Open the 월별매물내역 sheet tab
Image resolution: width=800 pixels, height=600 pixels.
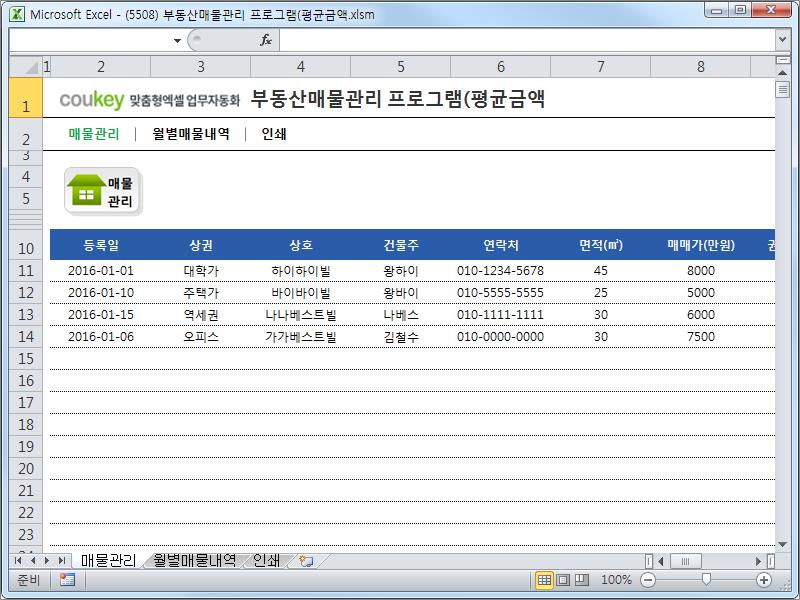(194, 561)
